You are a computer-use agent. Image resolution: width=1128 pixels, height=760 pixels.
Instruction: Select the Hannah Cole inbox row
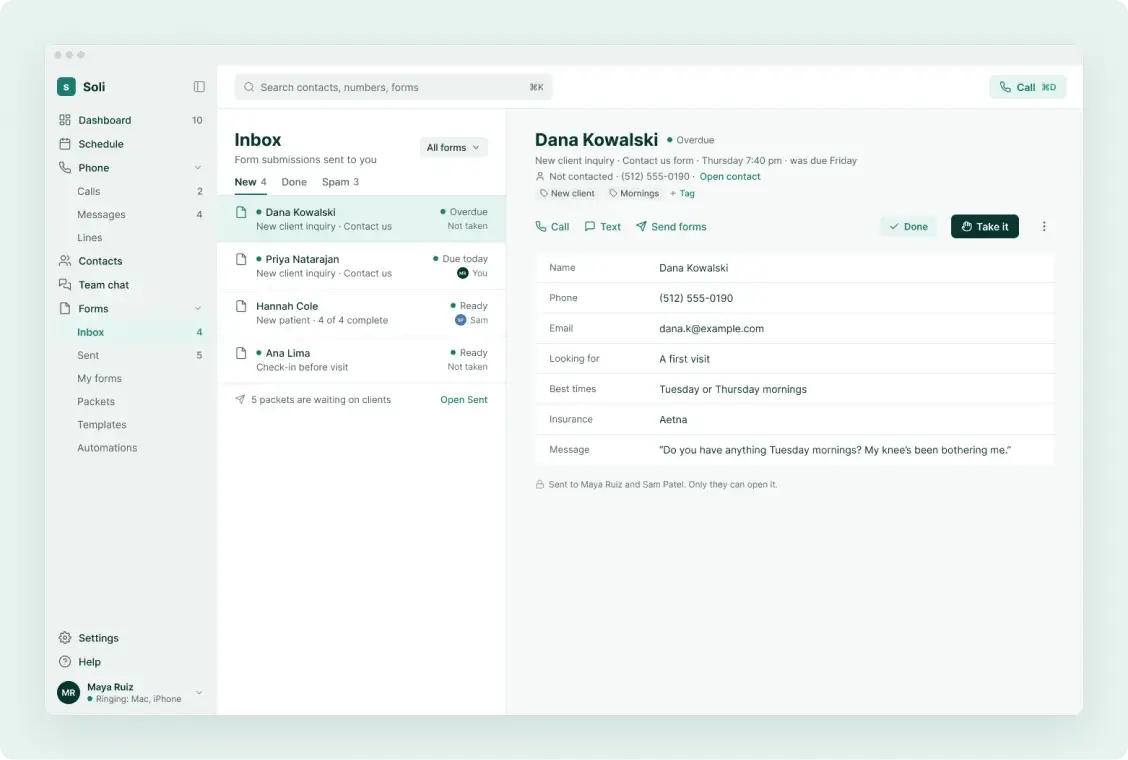click(362, 312)
